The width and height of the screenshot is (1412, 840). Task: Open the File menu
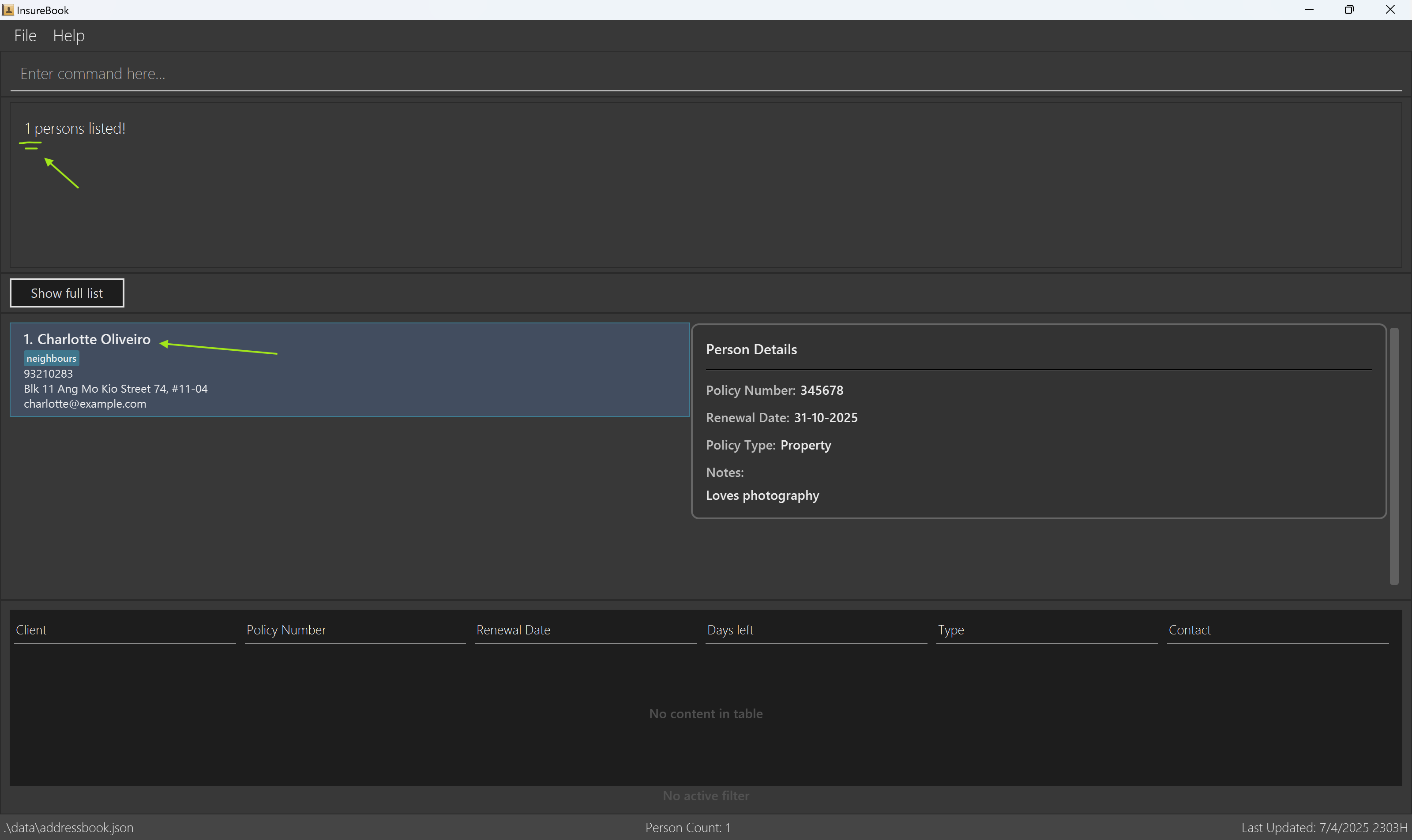(25, 36)
